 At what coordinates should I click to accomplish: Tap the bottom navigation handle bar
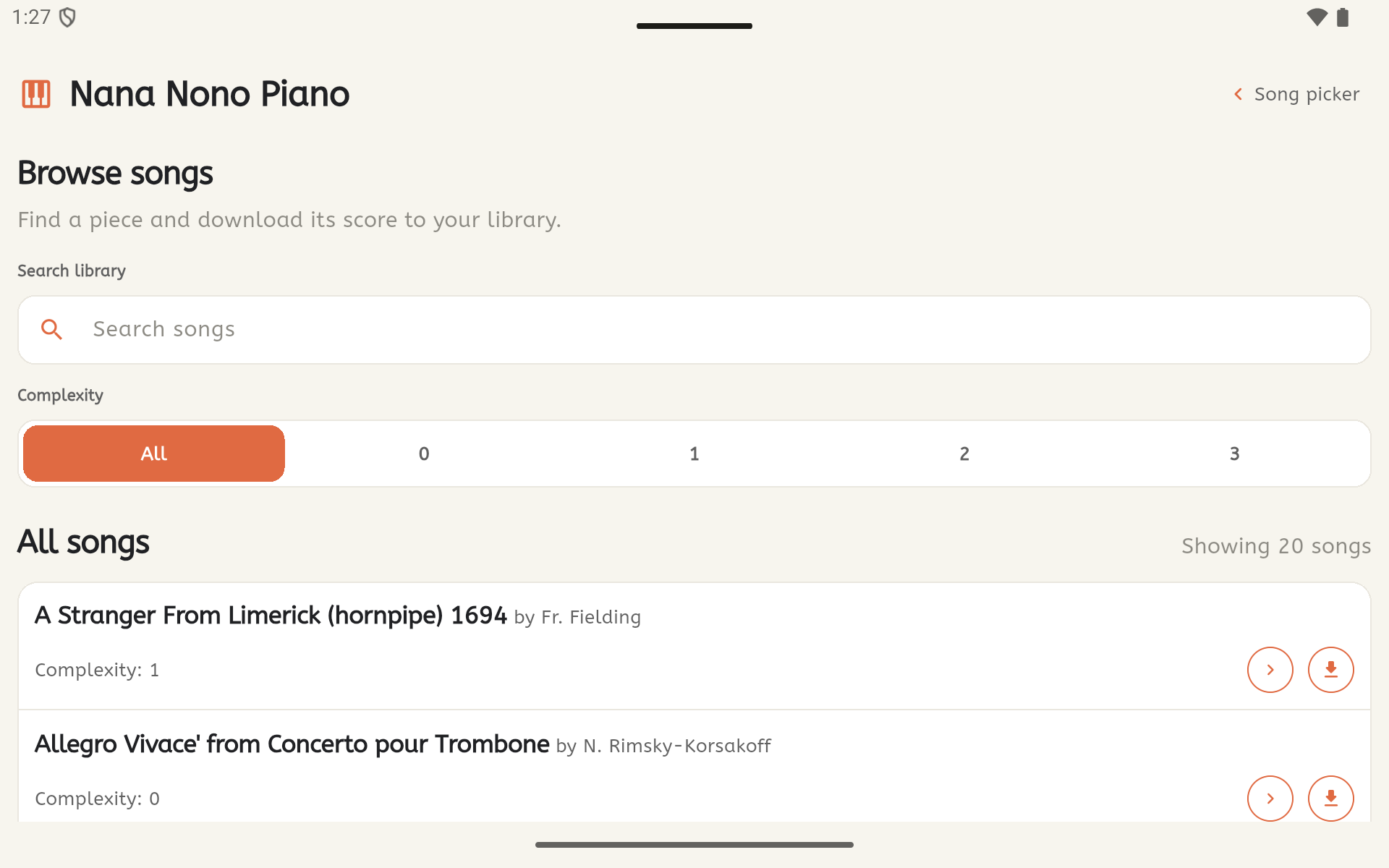(x=694, y=844)
